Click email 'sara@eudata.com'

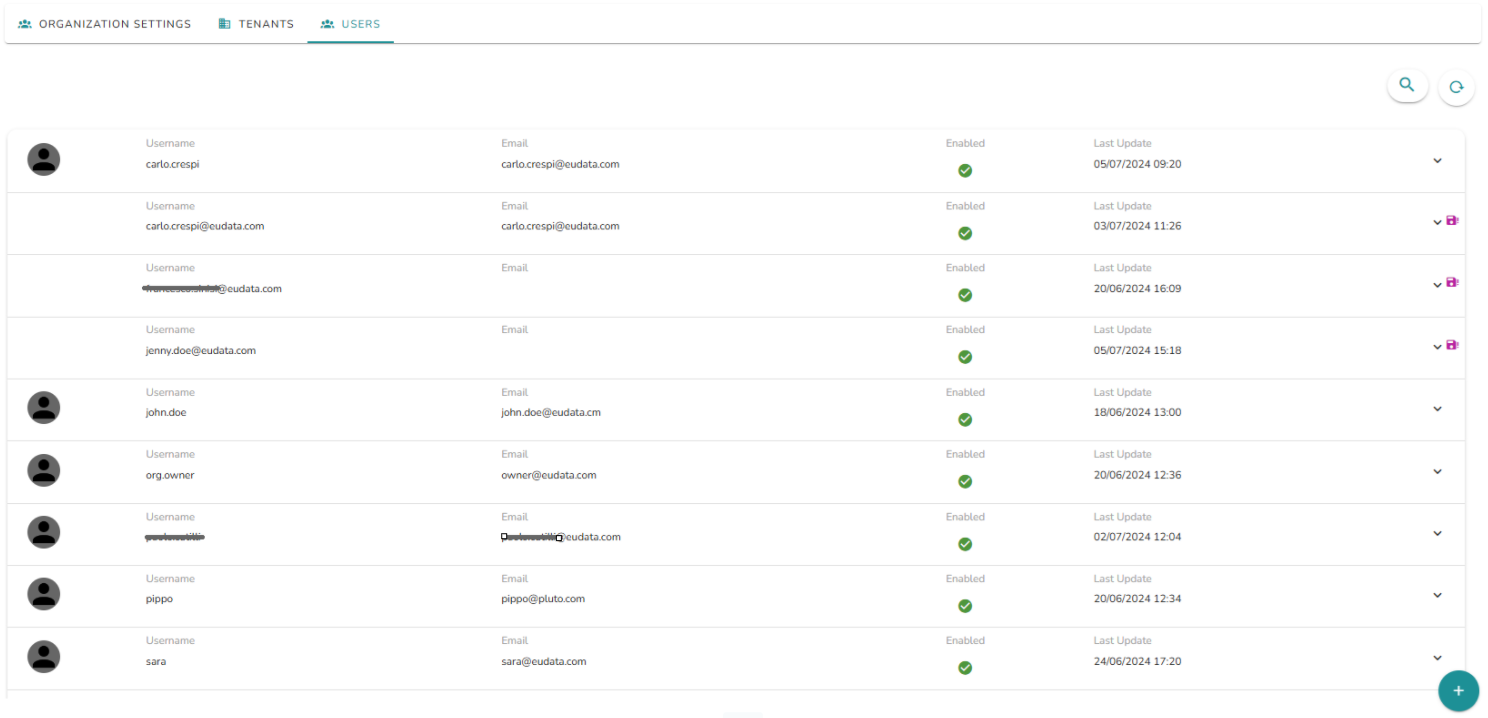click(544, 661)
